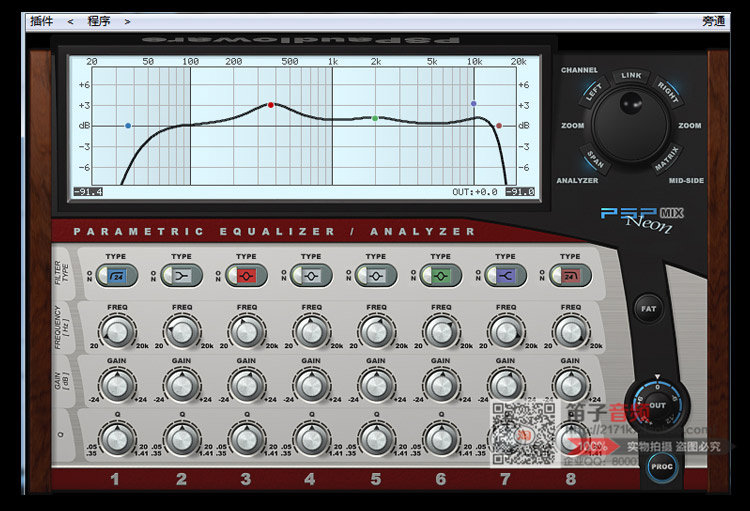Click the band number 4 label
The width and height of the screenshot is (750, 511).
310,479
